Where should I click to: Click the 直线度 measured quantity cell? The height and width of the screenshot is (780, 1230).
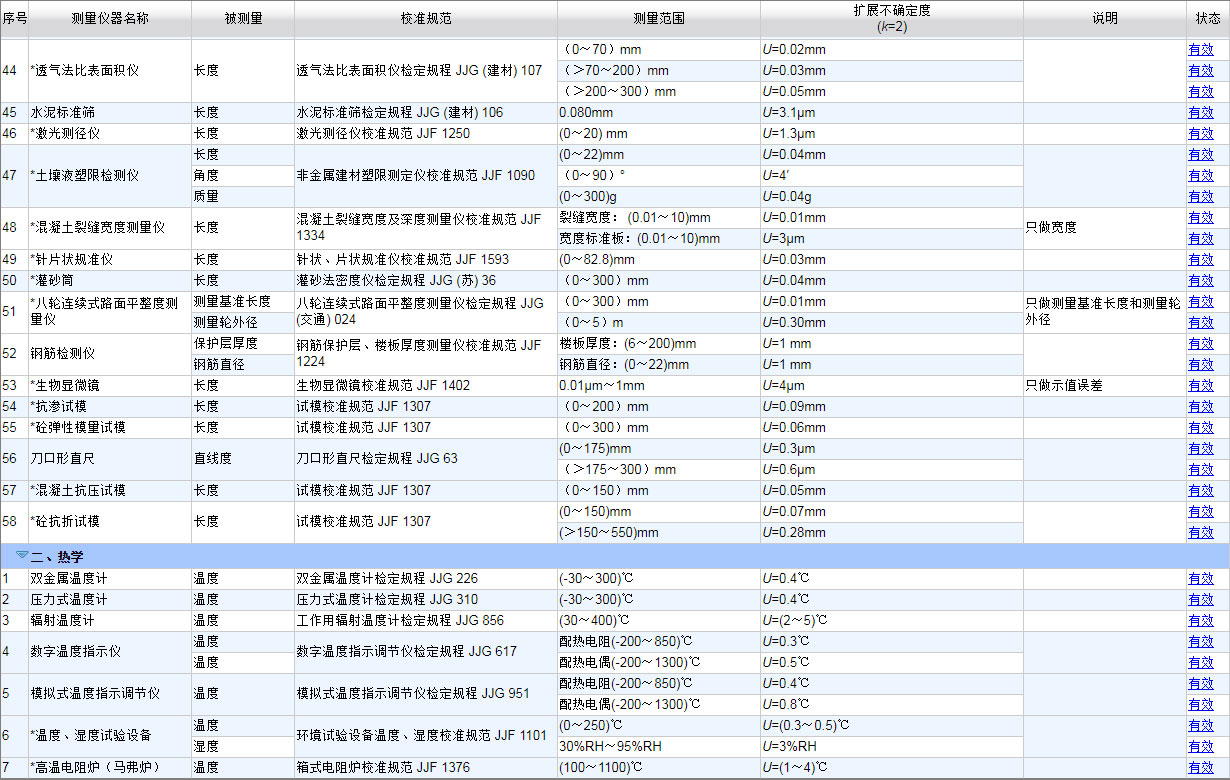click(x=243, y=459)
